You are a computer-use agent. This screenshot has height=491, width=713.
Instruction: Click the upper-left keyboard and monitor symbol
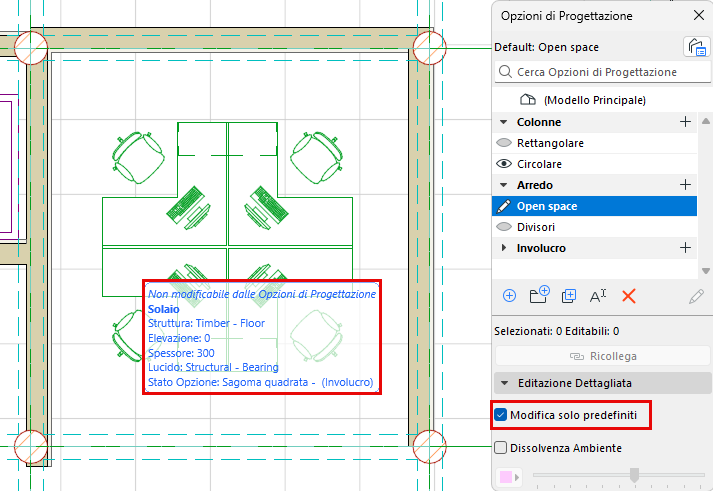189,207
